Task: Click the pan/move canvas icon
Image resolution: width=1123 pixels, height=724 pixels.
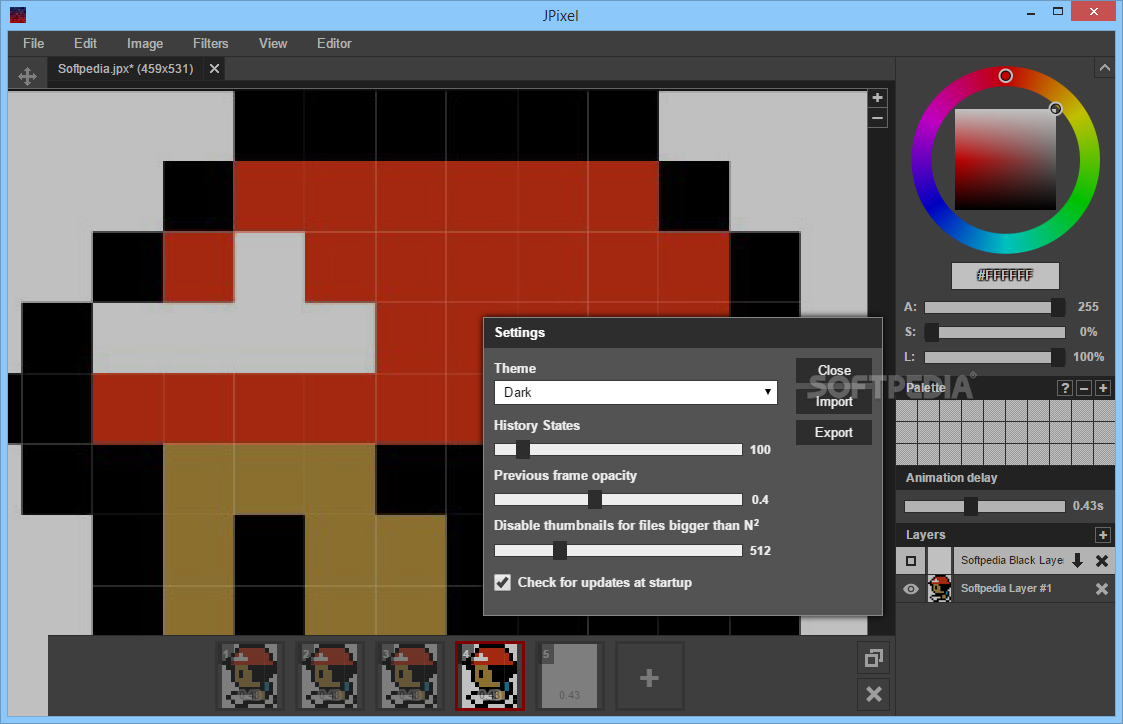Action: point(27,76)
